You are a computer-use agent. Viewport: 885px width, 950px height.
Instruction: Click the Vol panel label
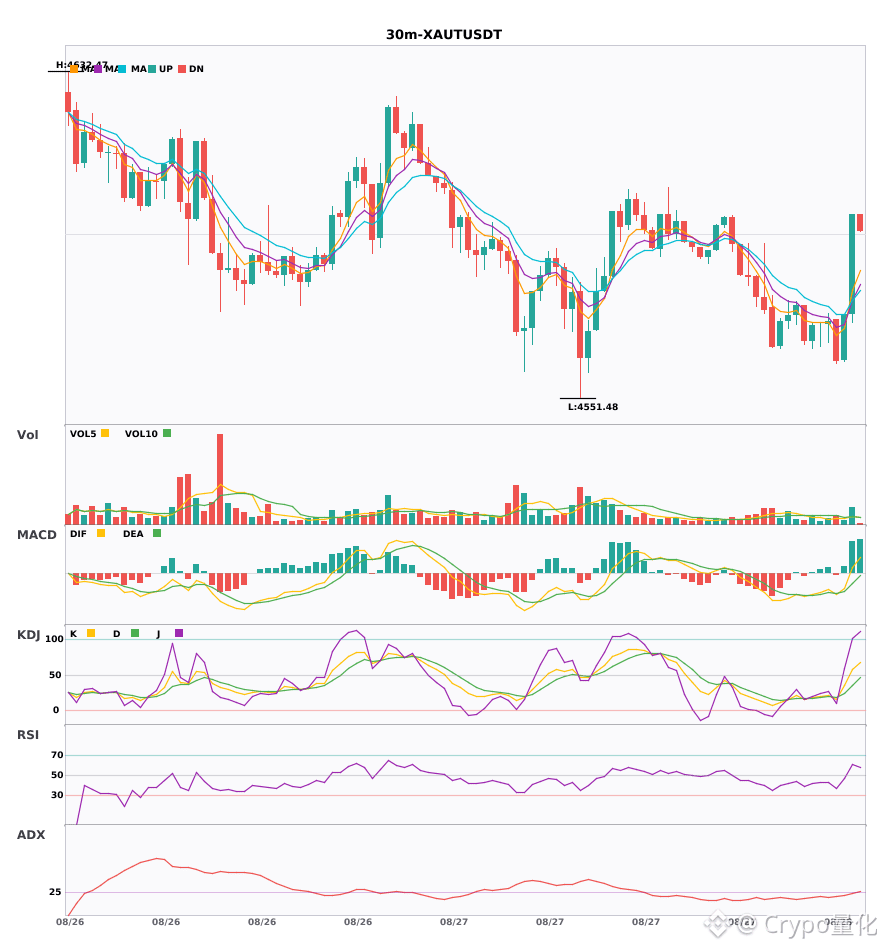click(x=27, y=435)
